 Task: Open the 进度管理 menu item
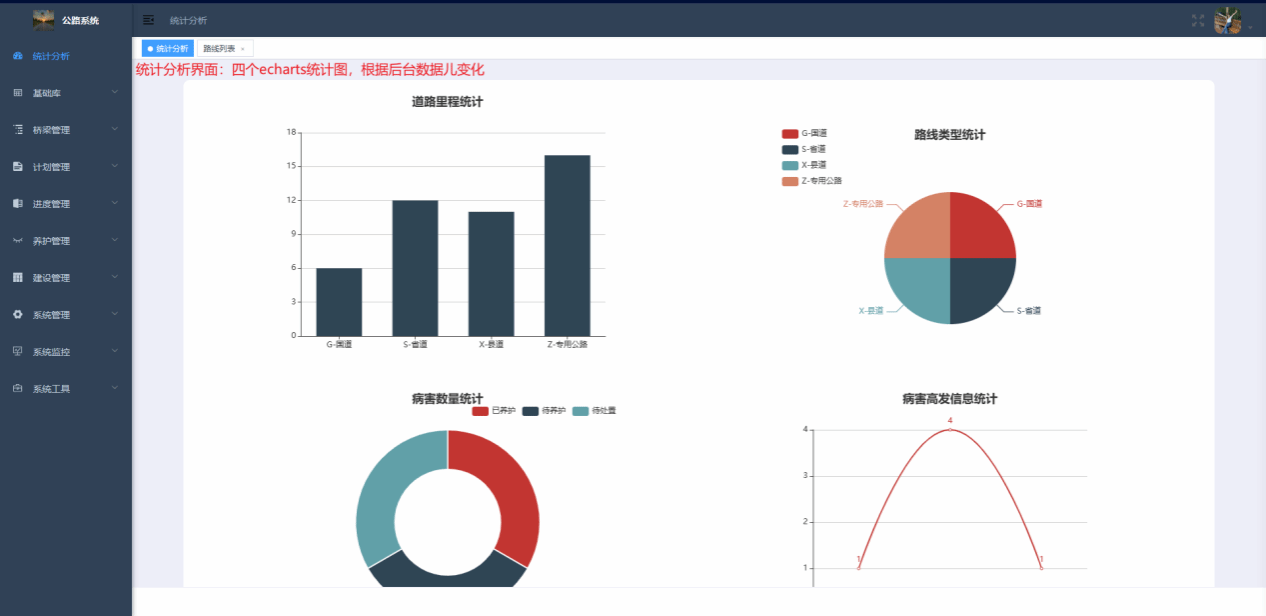tap(51, 204)
